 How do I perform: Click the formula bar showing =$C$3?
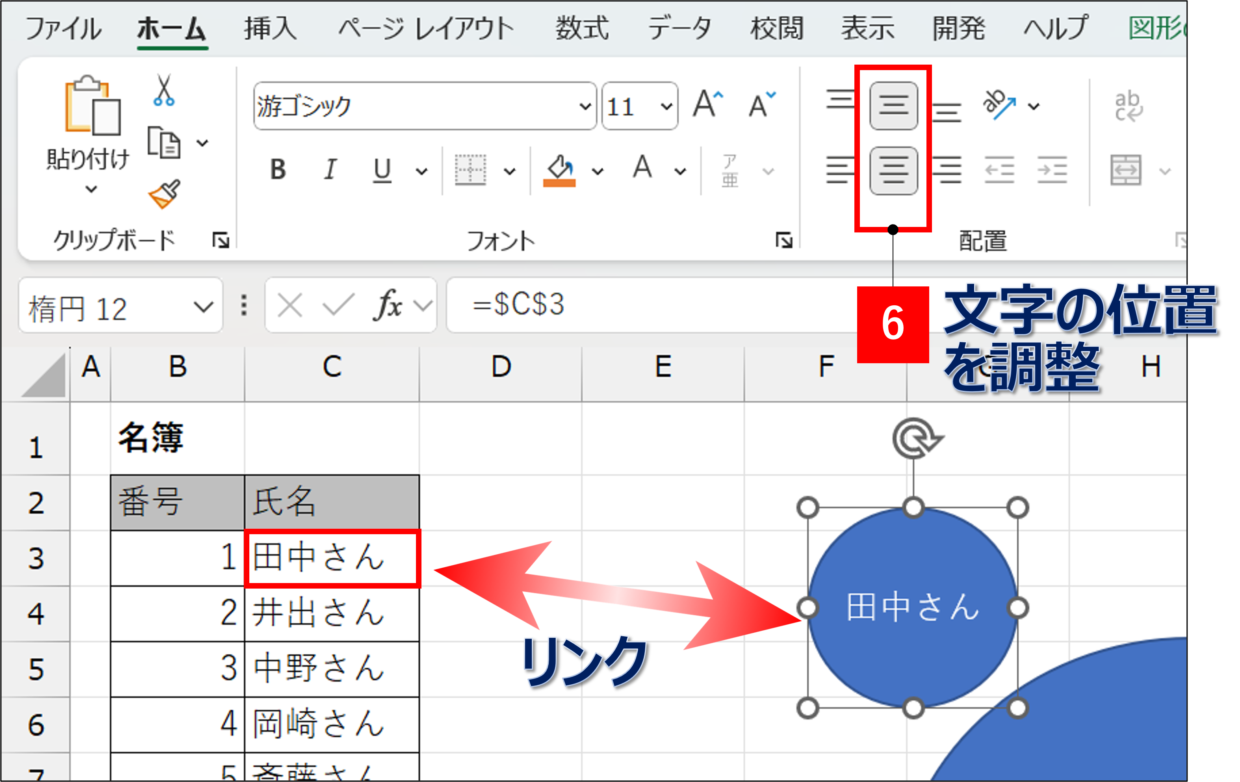(816, 305)
